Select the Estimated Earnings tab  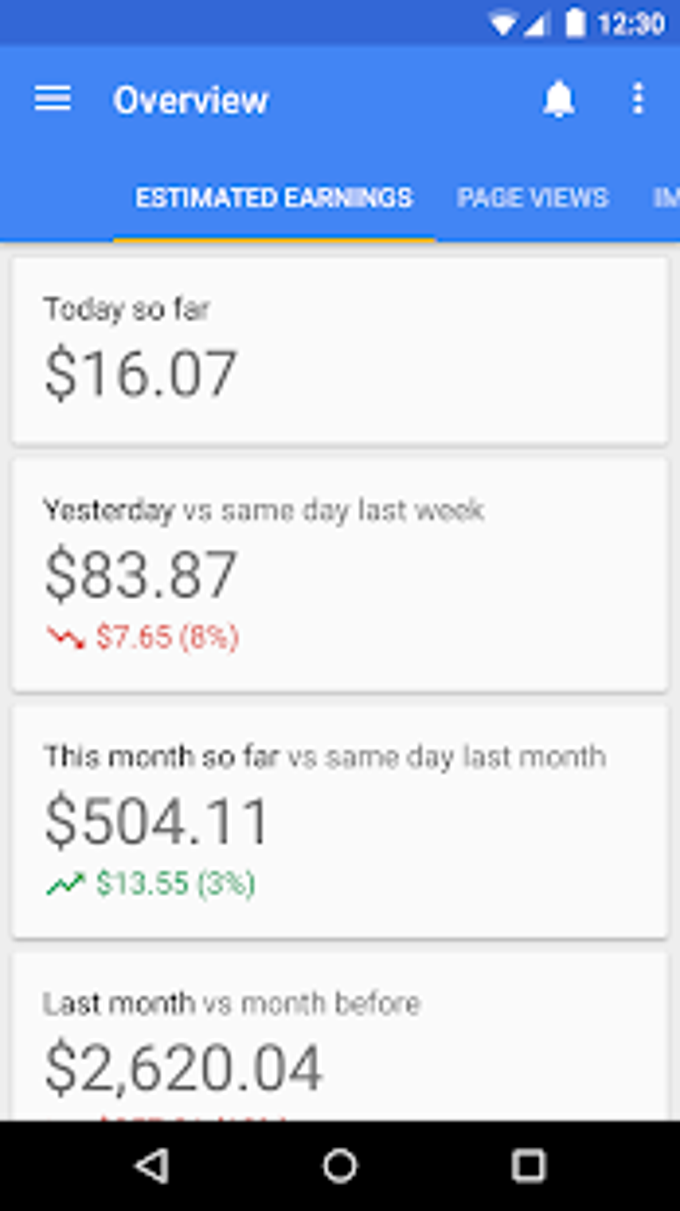pyautogui.click(x=274, y=198)
